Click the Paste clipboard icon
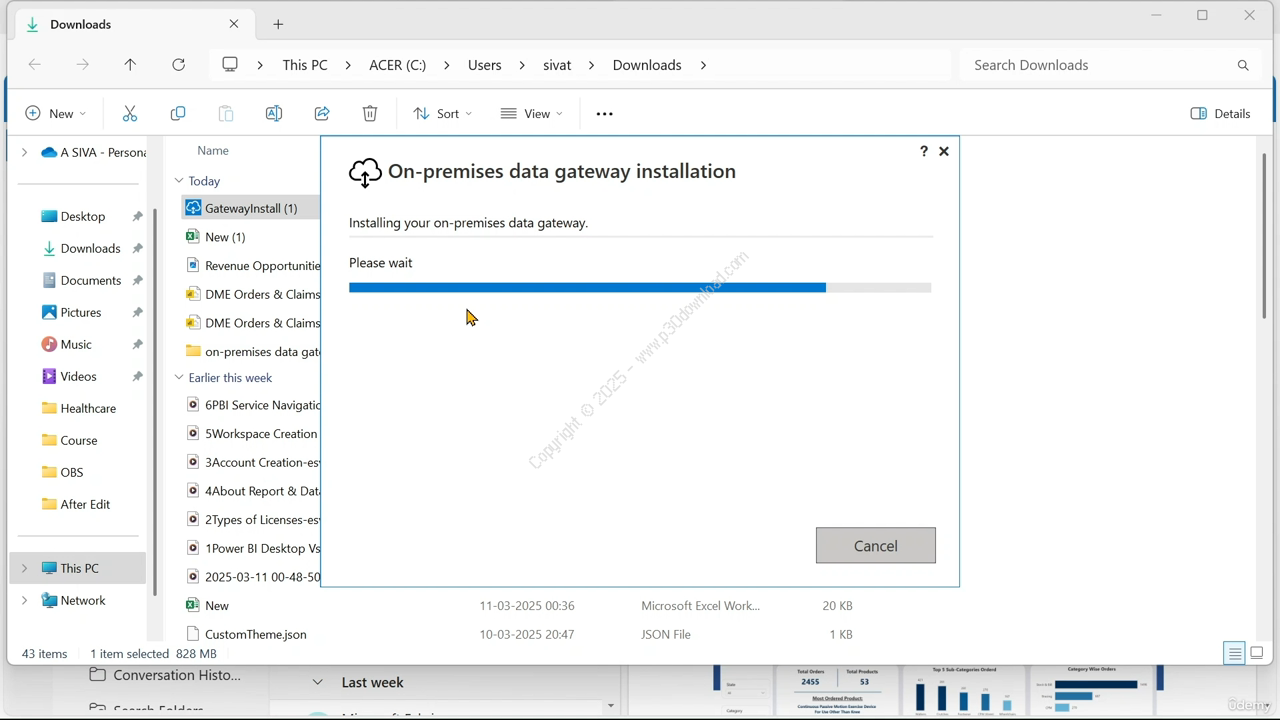The image size is (1280, 720). 226,114
